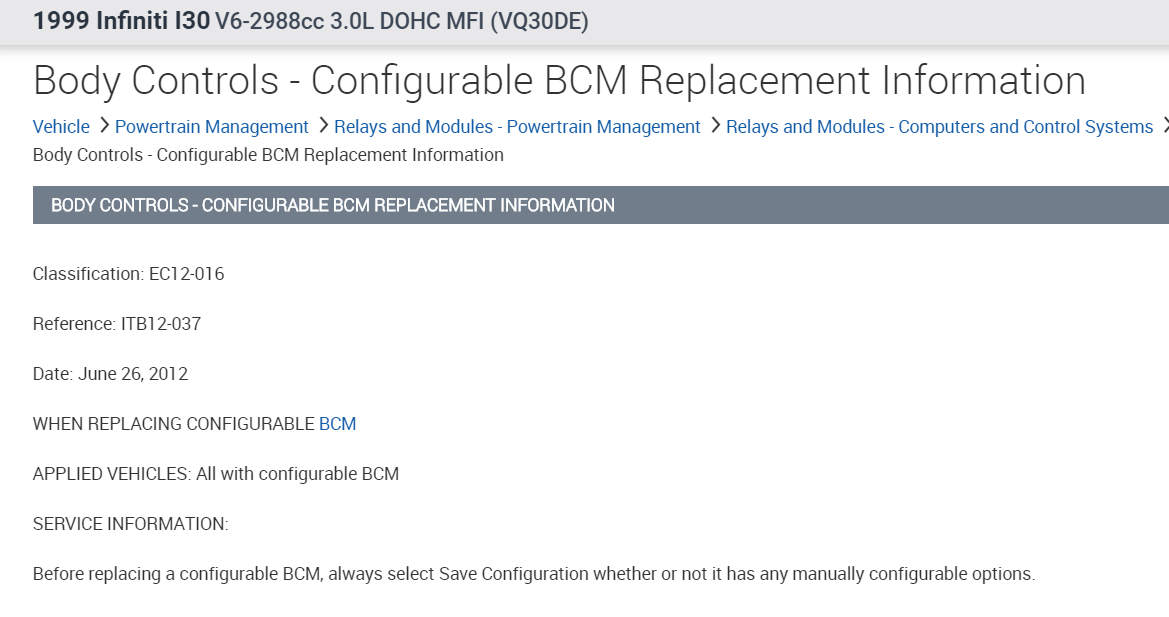
Task: Open Relays and Modules - Powertrain Management link
Action: [517, 127]
